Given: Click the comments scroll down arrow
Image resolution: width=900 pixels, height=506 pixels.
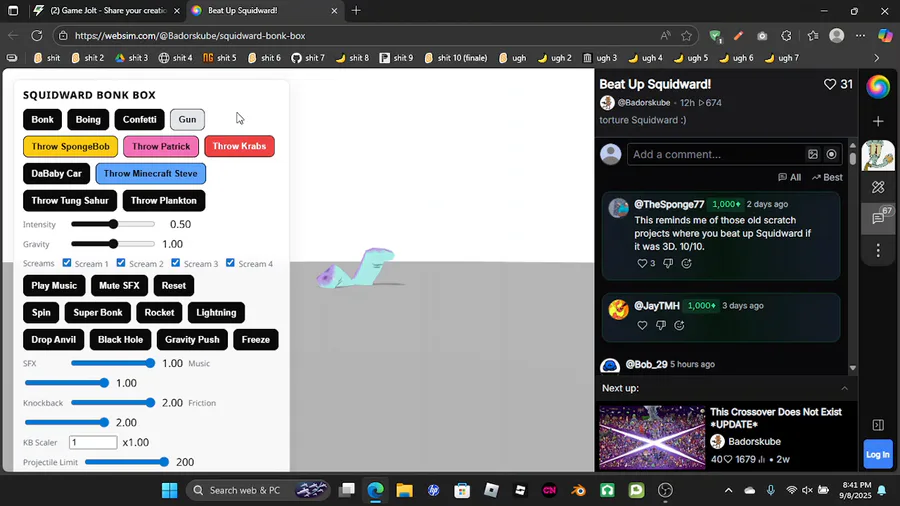Looking at the screenshot, I should [852, 368].
